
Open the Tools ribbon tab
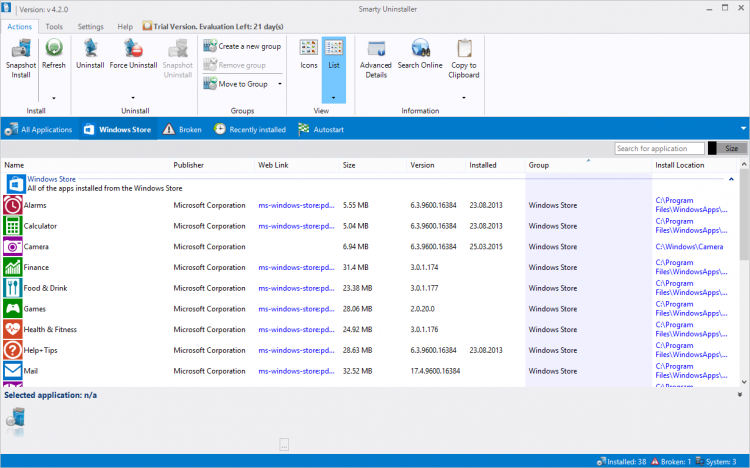[54, 27]
